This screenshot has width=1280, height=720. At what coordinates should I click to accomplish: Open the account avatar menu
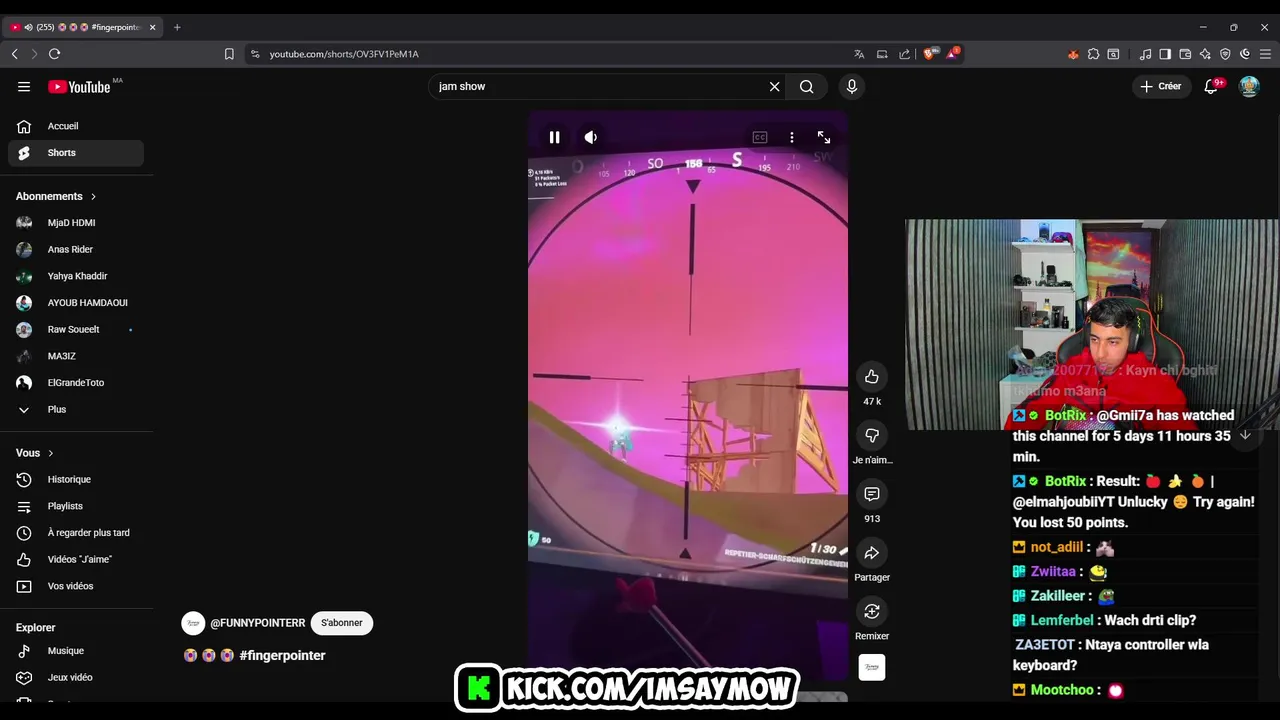1249,86
